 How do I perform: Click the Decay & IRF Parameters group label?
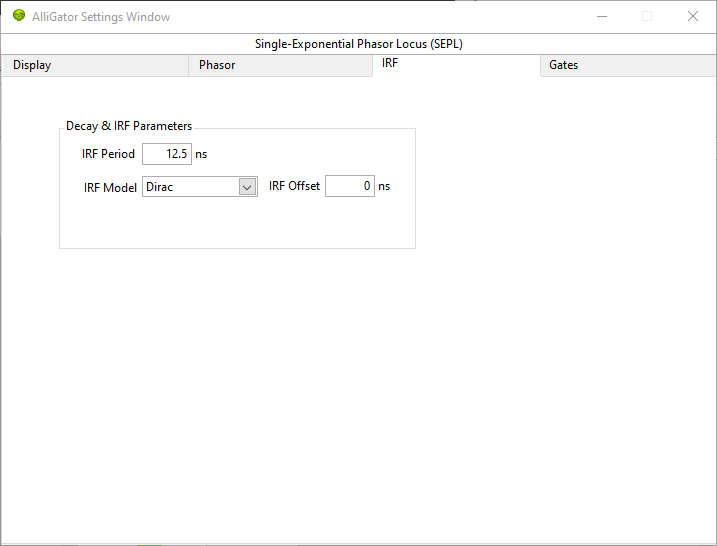(129, 126)
